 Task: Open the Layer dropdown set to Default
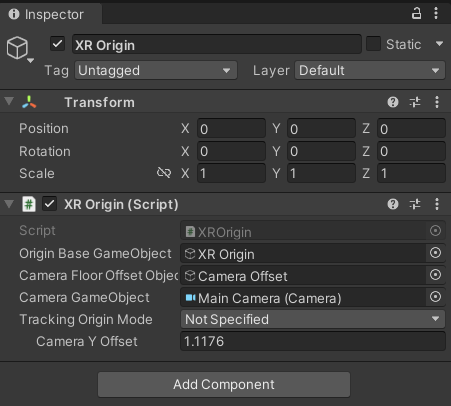tap(370, 70)
